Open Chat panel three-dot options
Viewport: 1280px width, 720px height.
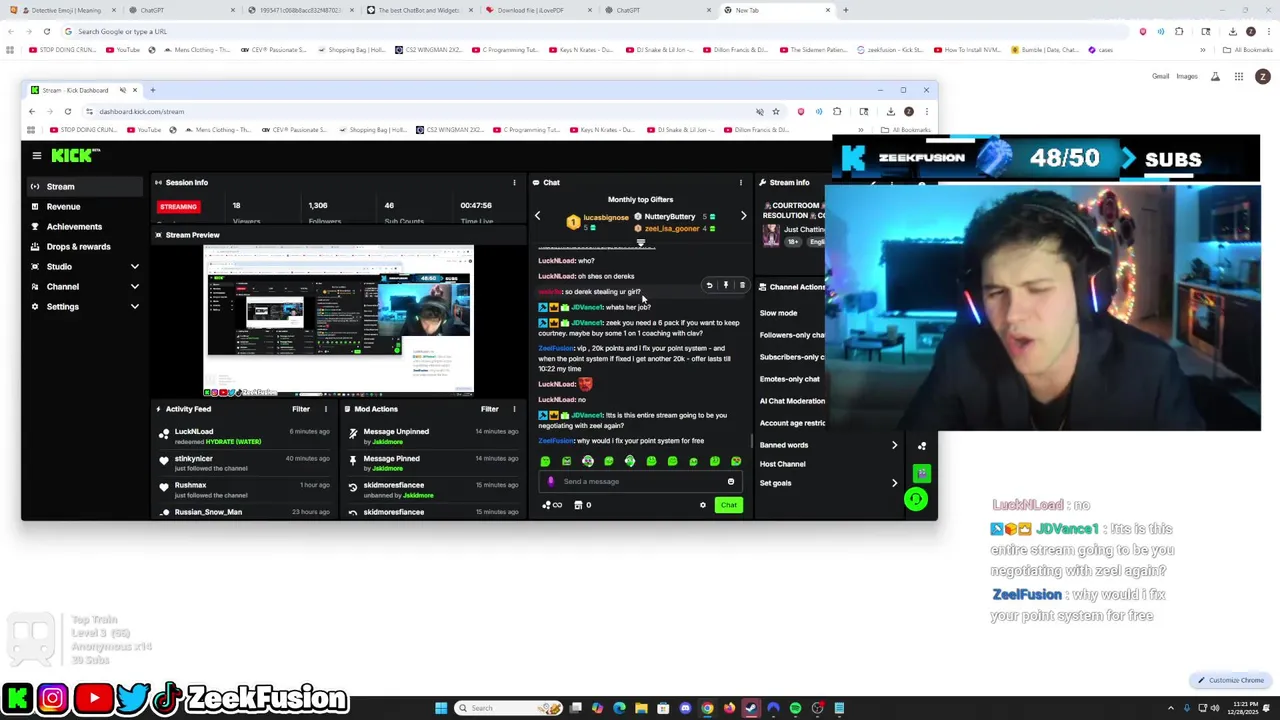click(x=741, y=183)
